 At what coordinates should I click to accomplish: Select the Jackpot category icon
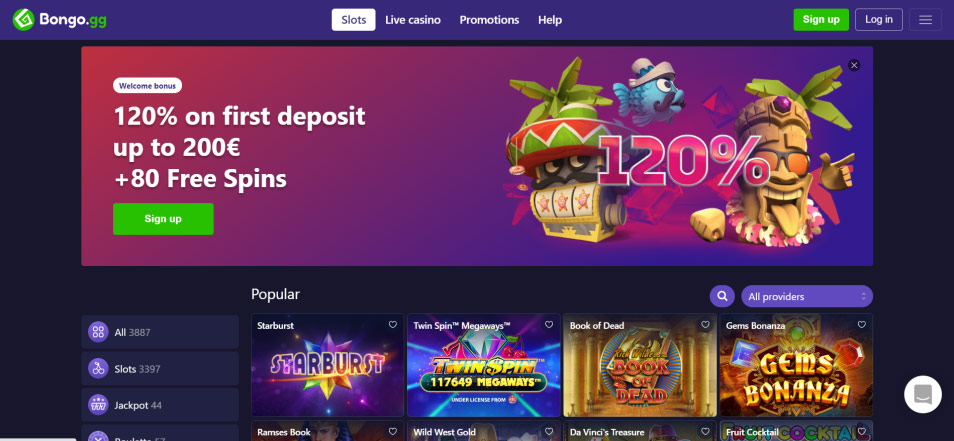(98, 405)
